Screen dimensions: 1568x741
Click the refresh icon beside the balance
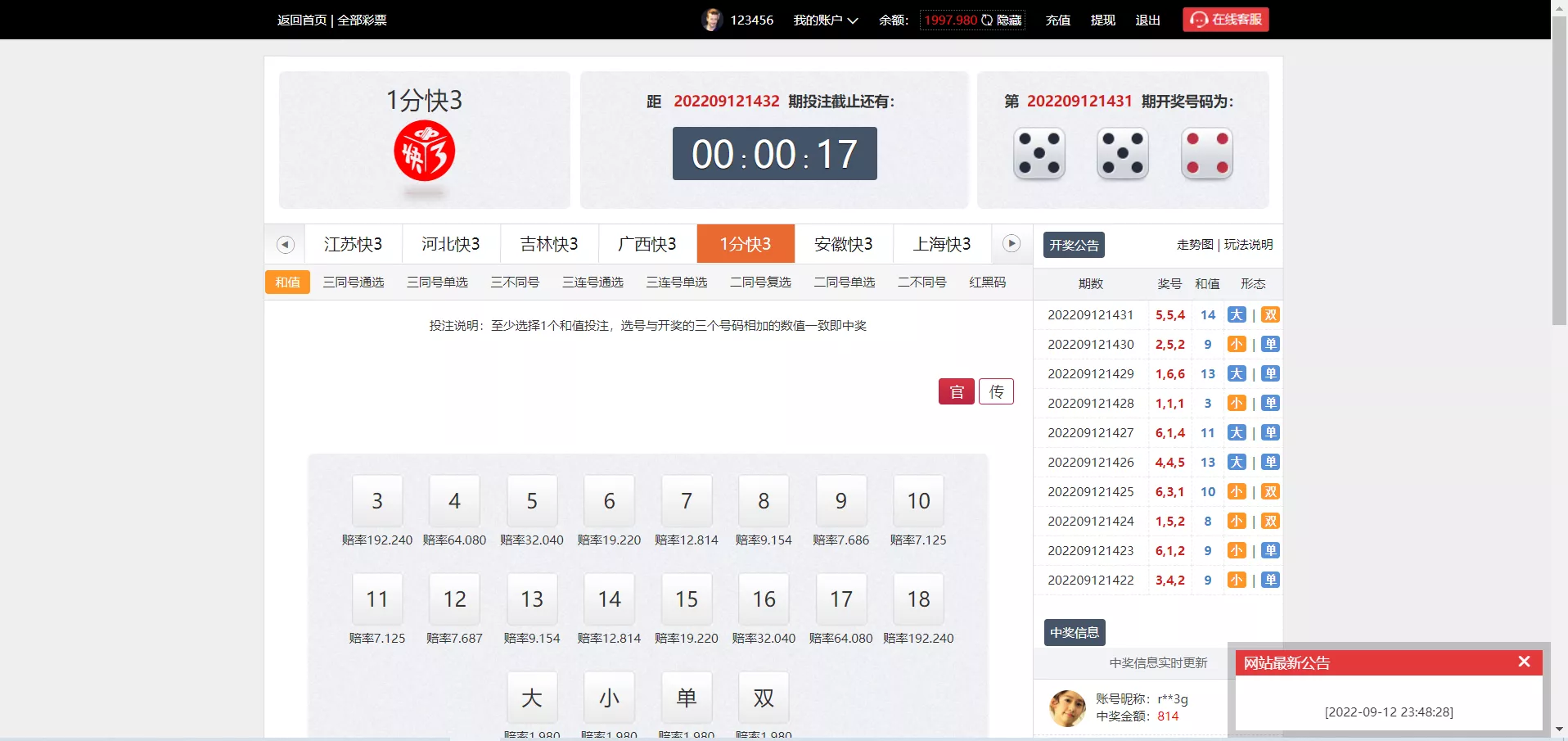pyautogui.click(x=988, y=20)
